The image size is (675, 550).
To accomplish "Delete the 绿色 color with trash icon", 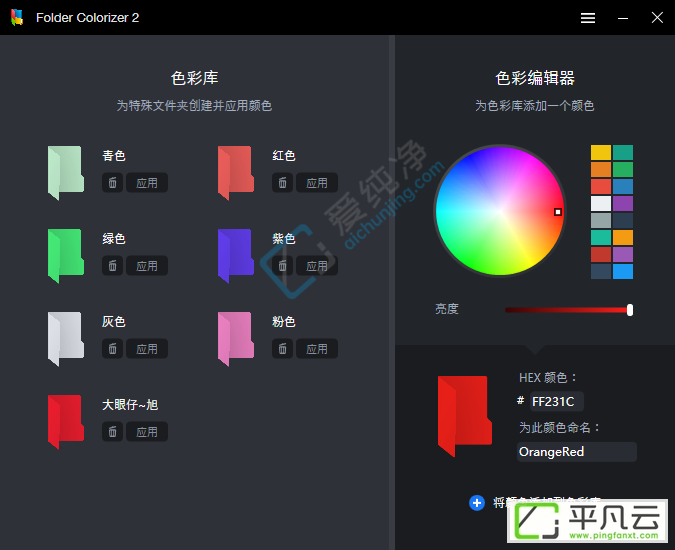I will 112,266.
